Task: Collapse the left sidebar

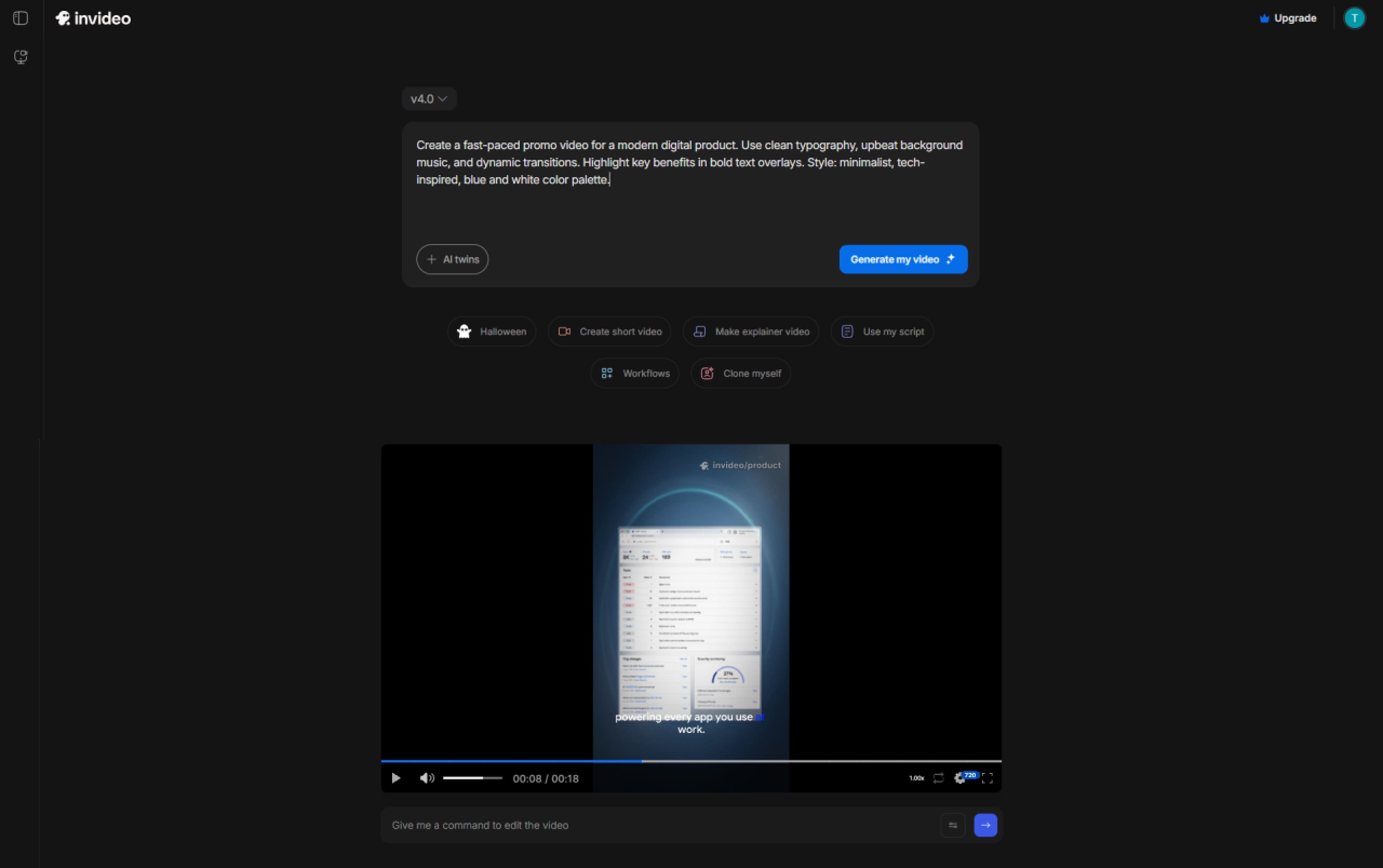Action: pyautogui.click(x=21, y=18)
